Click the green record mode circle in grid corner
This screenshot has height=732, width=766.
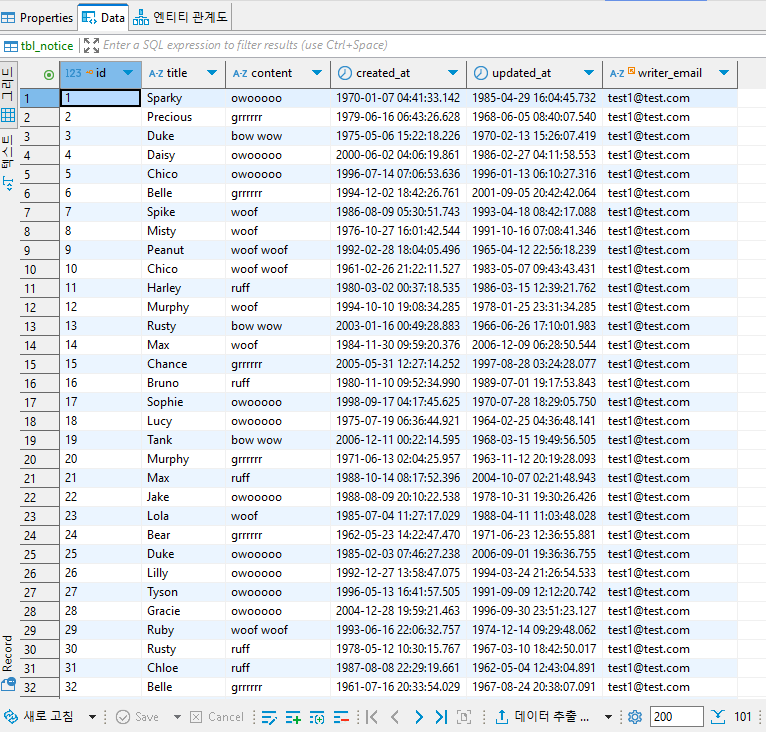pyautogui.click(x=49, y=75)
